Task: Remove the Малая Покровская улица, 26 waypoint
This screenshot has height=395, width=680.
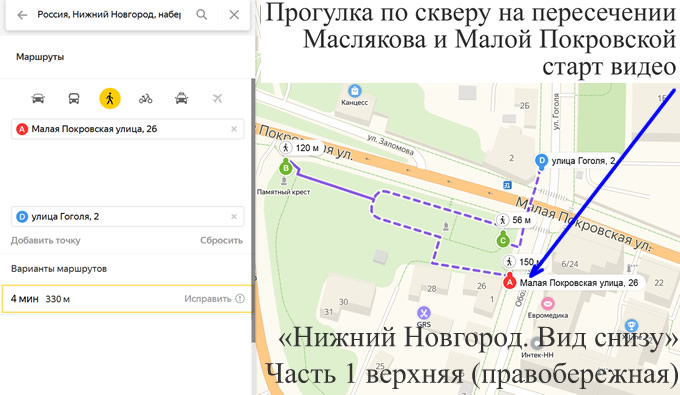Action: click(234, 129)
